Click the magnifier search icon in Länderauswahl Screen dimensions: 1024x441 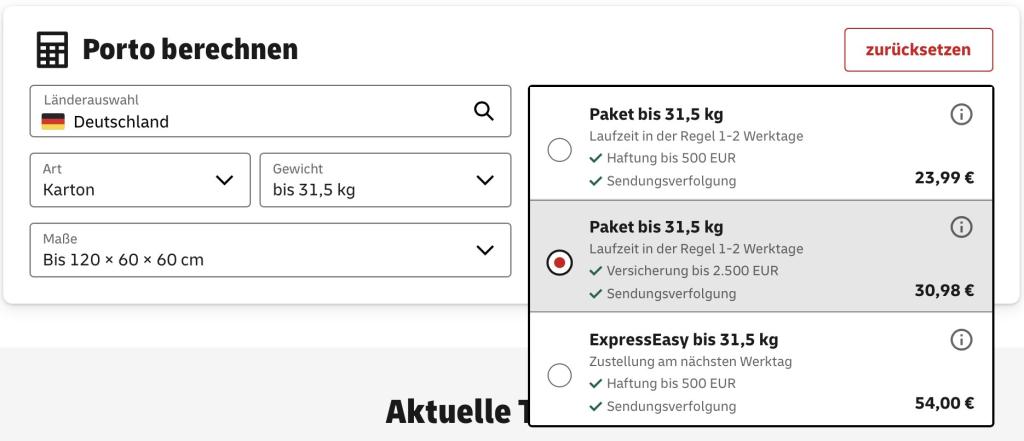(x=483, y=111)
